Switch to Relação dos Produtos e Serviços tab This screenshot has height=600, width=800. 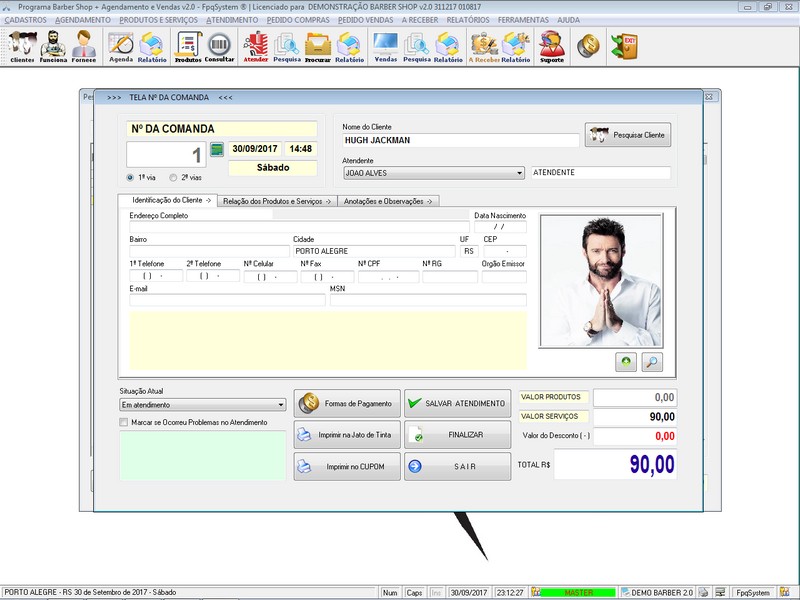click(x=277, y=201)
